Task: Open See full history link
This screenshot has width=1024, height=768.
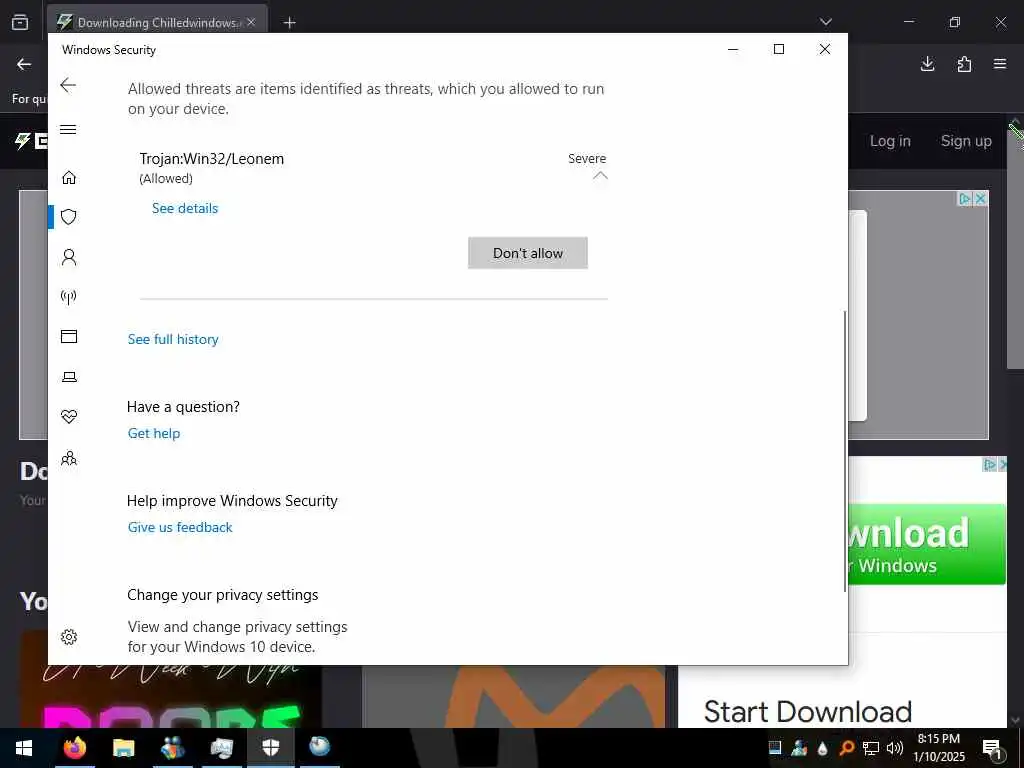Action: click(173, 339)
